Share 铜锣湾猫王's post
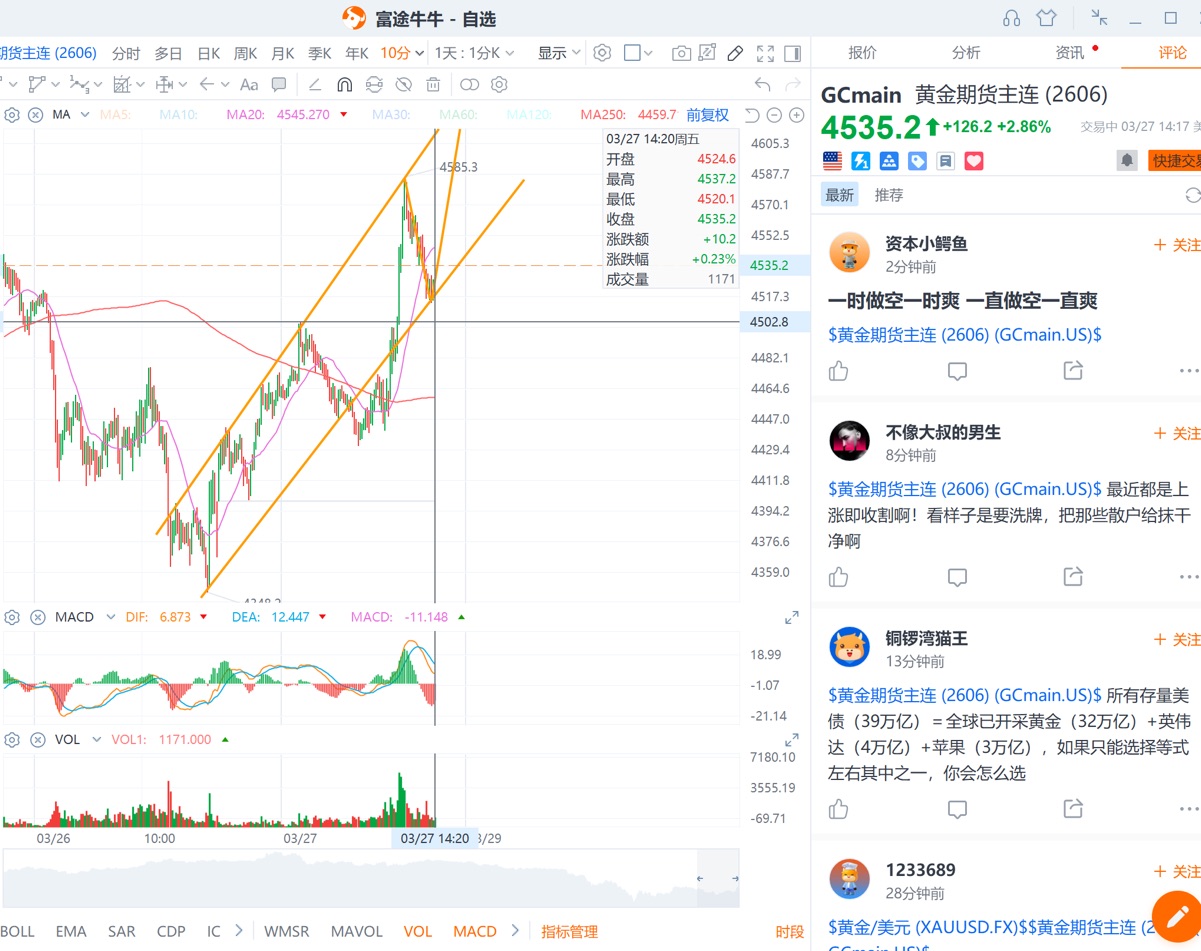 coord(1073,809)
